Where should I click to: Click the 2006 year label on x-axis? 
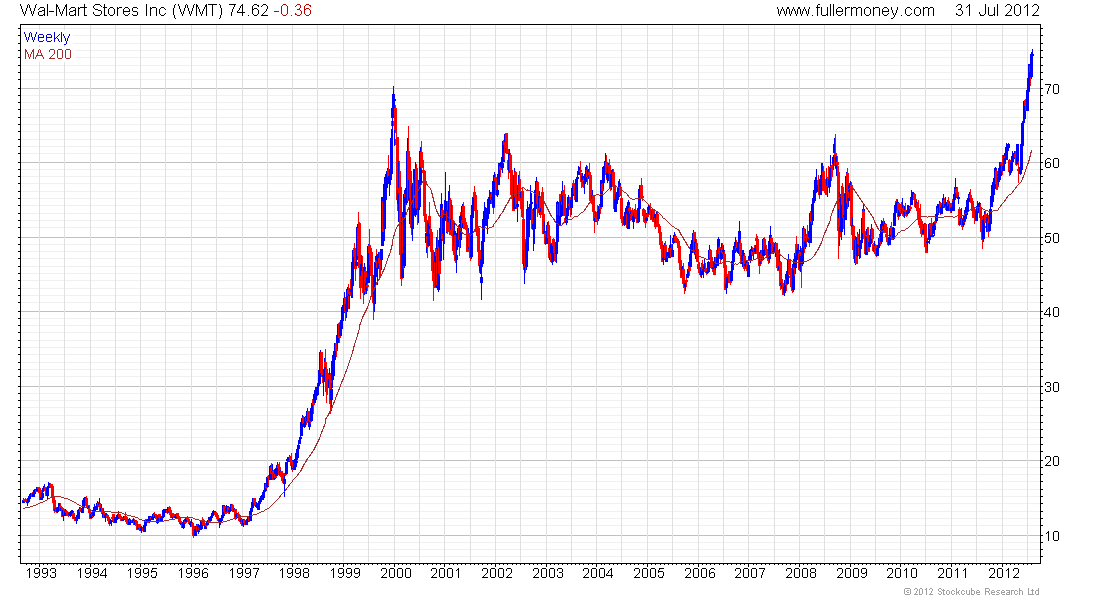pyautogui.click(x=699, y=573)
